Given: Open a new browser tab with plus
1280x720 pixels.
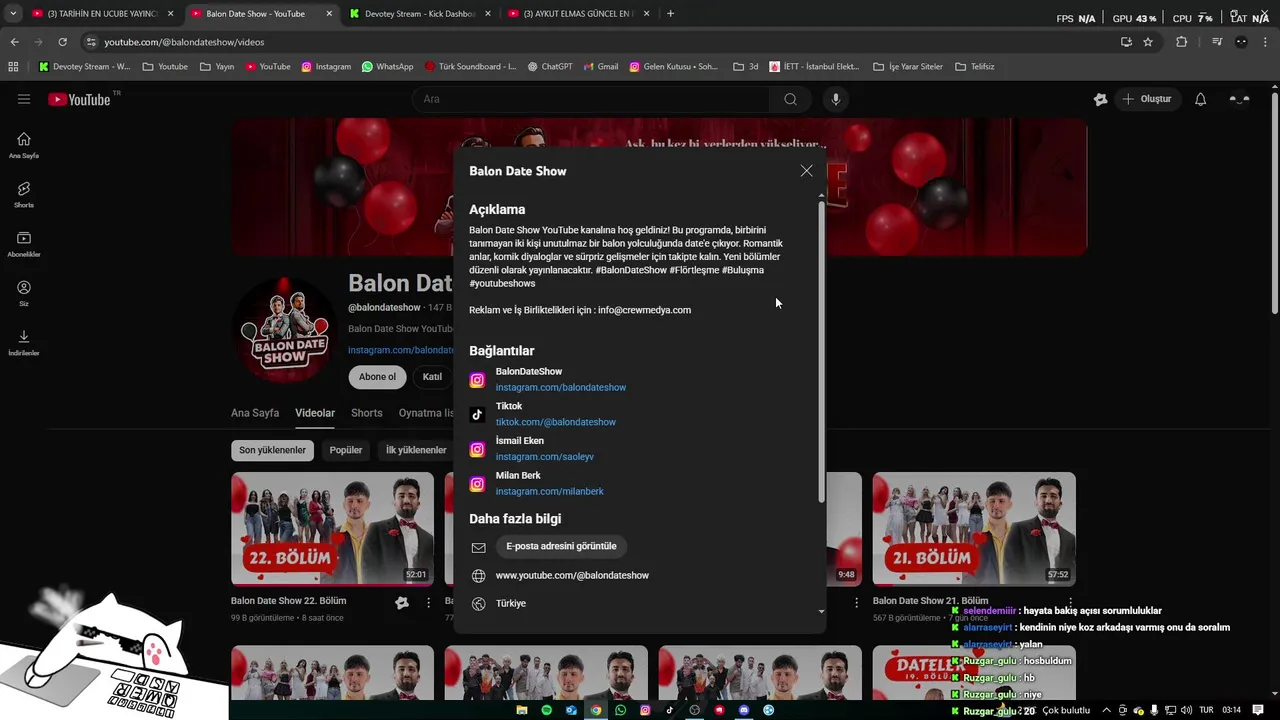Looking at the screenshot, I should tap(670, 14).
